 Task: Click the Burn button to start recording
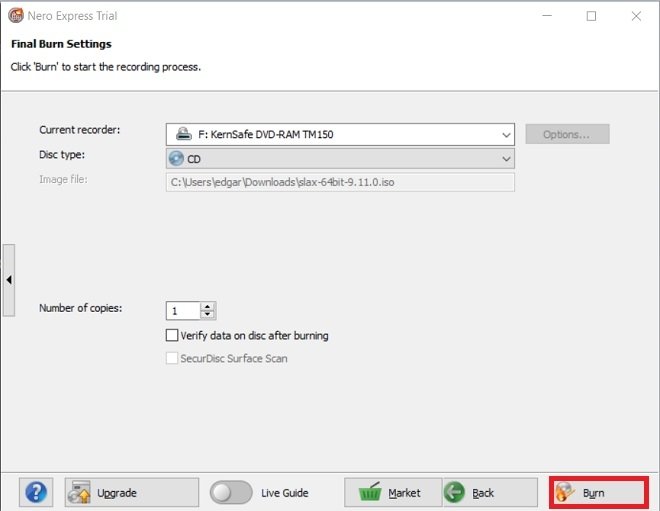tap(599, 492)
